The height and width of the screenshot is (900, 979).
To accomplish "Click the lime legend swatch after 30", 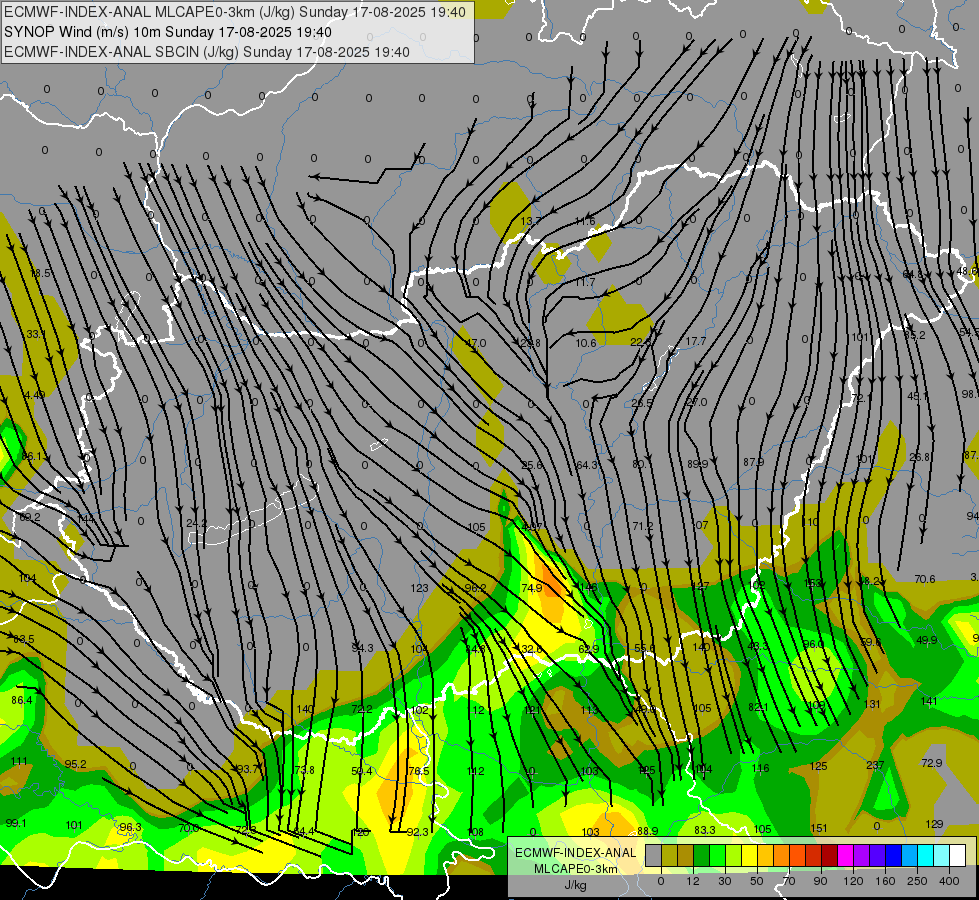I will coord(734,855).
